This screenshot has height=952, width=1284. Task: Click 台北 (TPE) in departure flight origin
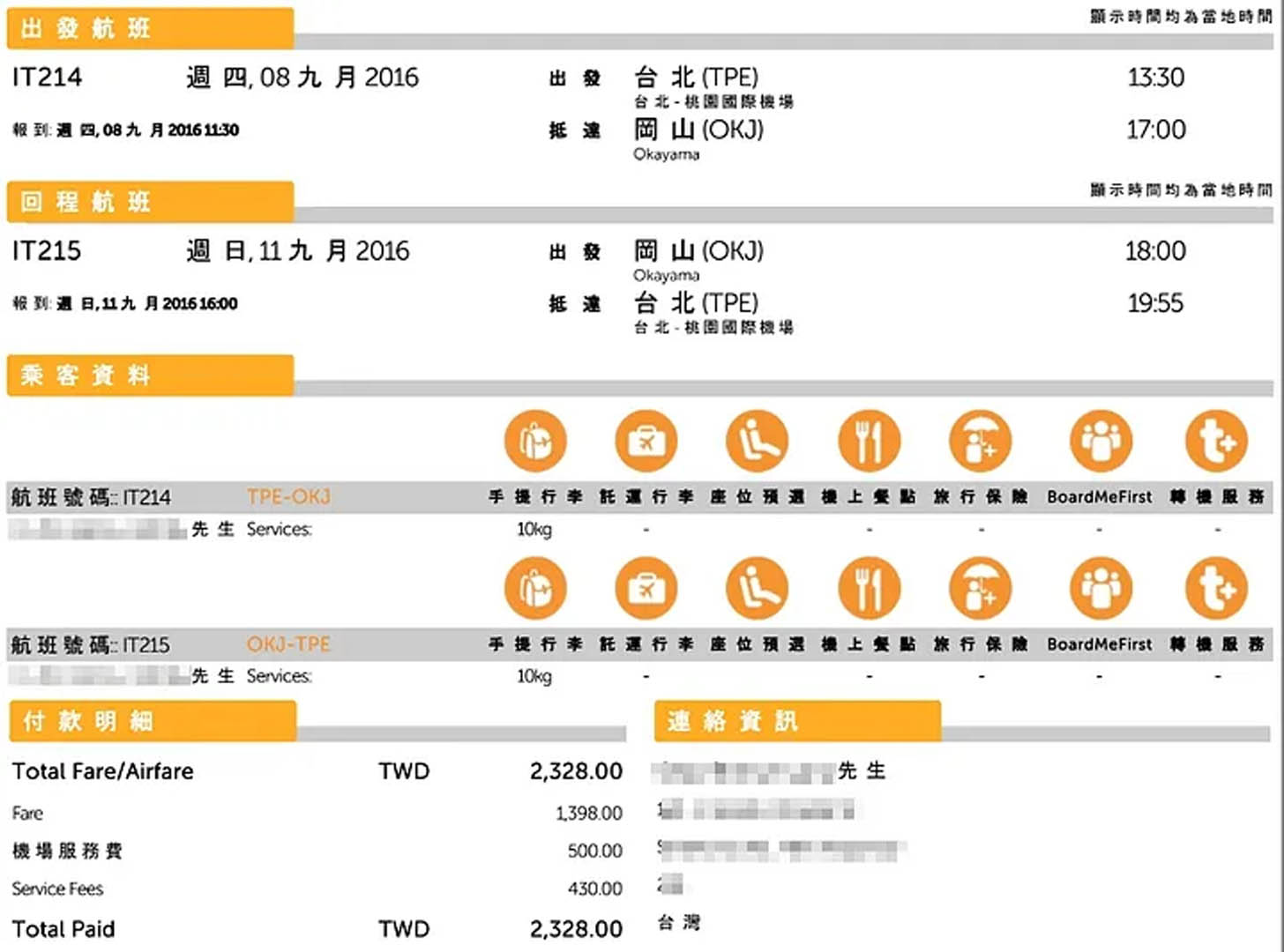[x=696, y=78]
